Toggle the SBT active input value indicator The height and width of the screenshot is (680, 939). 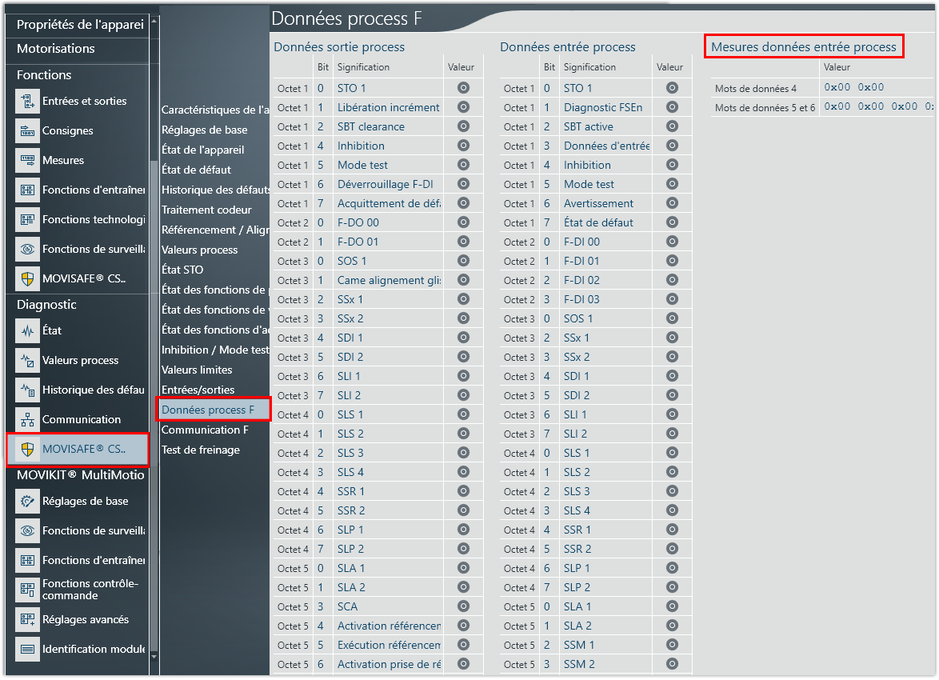pos(672,127)
